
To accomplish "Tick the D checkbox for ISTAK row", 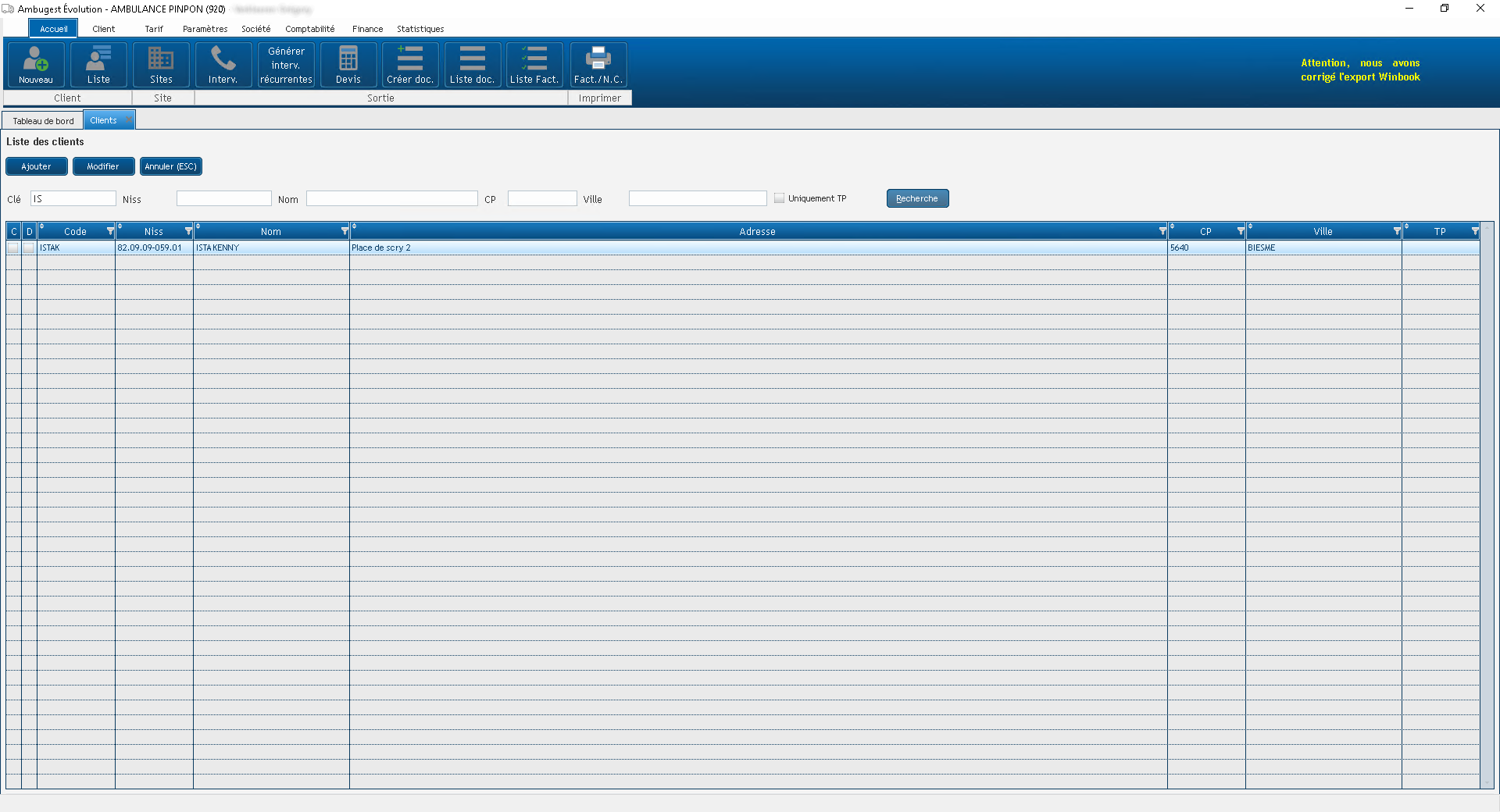I will (29, 248).
